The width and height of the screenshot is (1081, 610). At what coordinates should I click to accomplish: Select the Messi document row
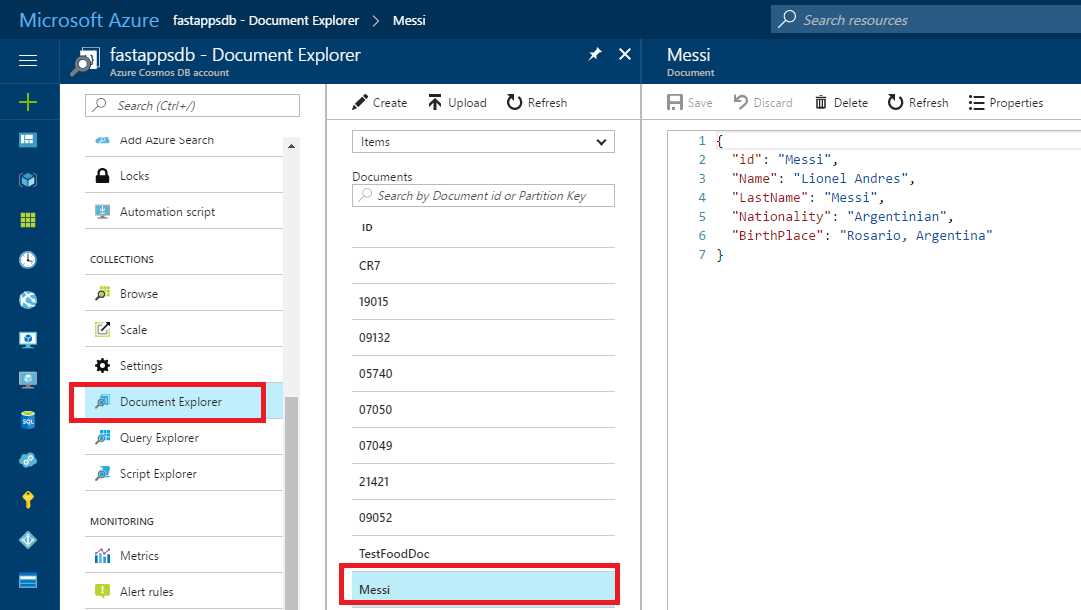[x=483, y=589]
